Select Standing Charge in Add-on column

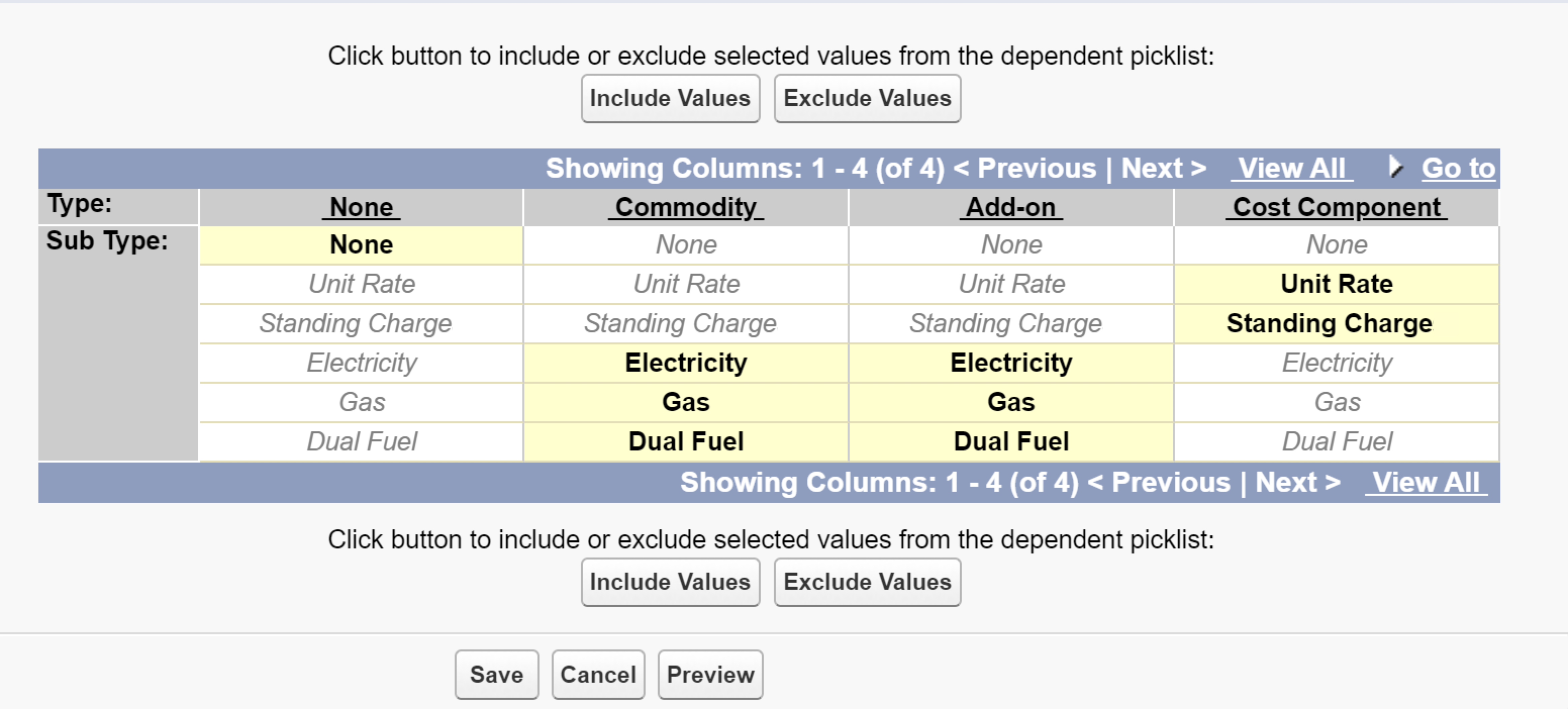pos(1011,324)
